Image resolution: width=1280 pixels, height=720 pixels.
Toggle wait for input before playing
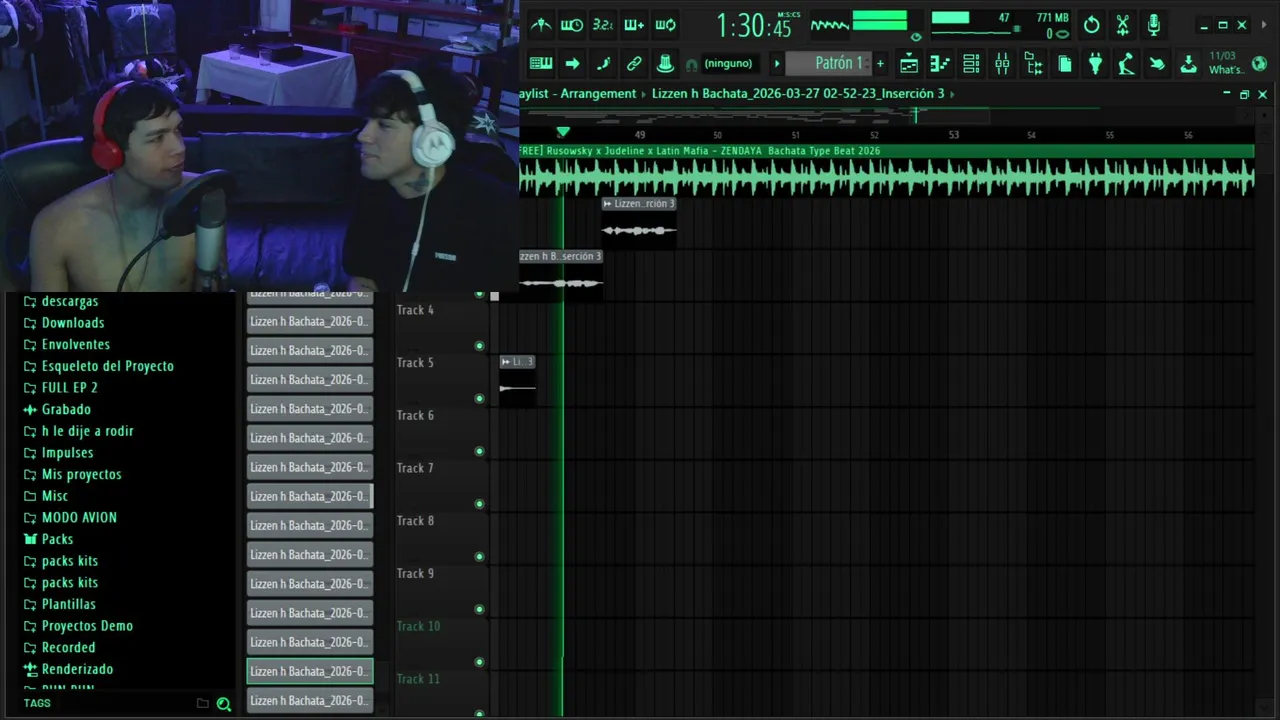click(x=572, y=25)
